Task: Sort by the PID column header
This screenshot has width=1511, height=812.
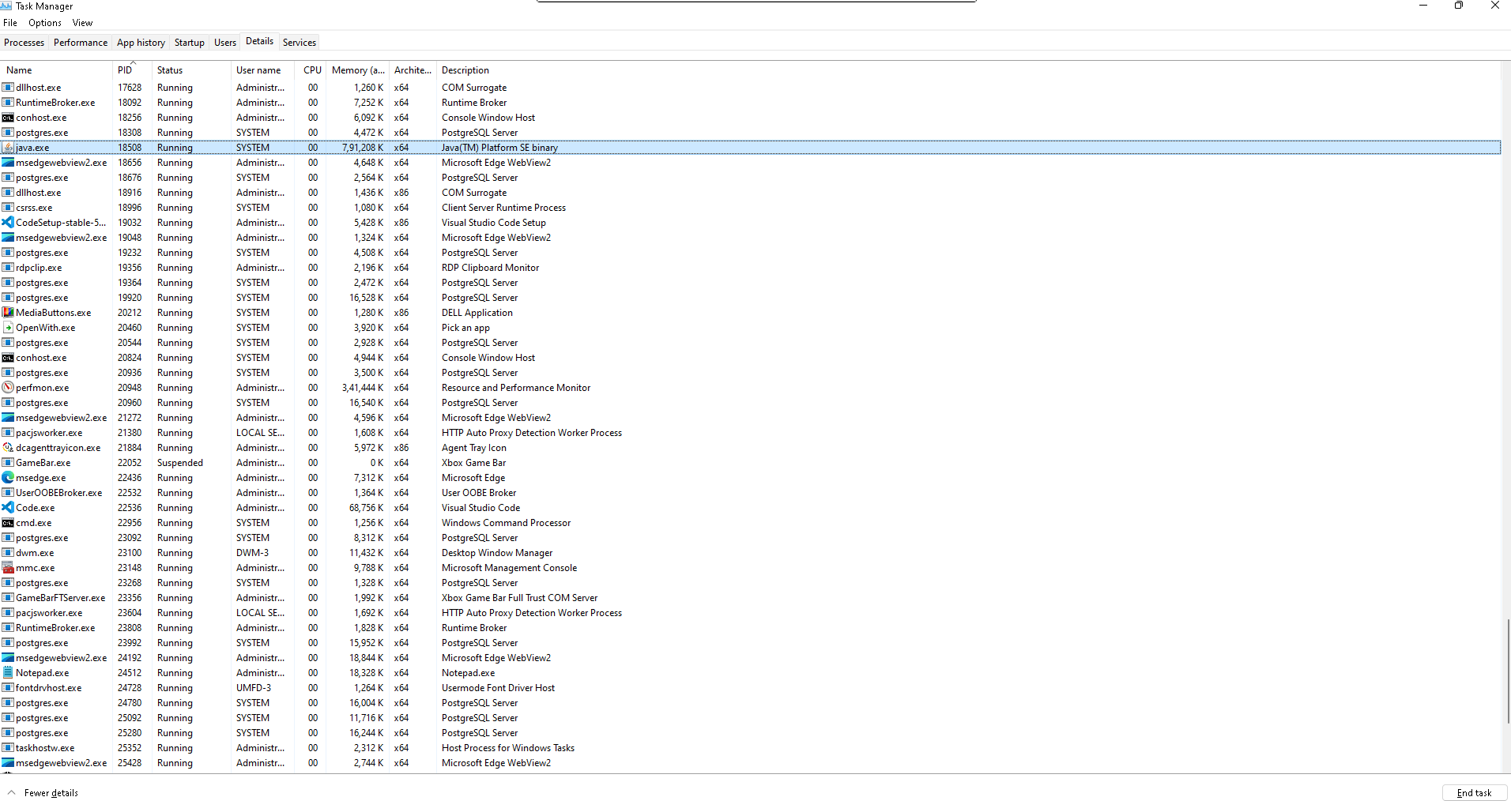Action: (x=126, y=70)
